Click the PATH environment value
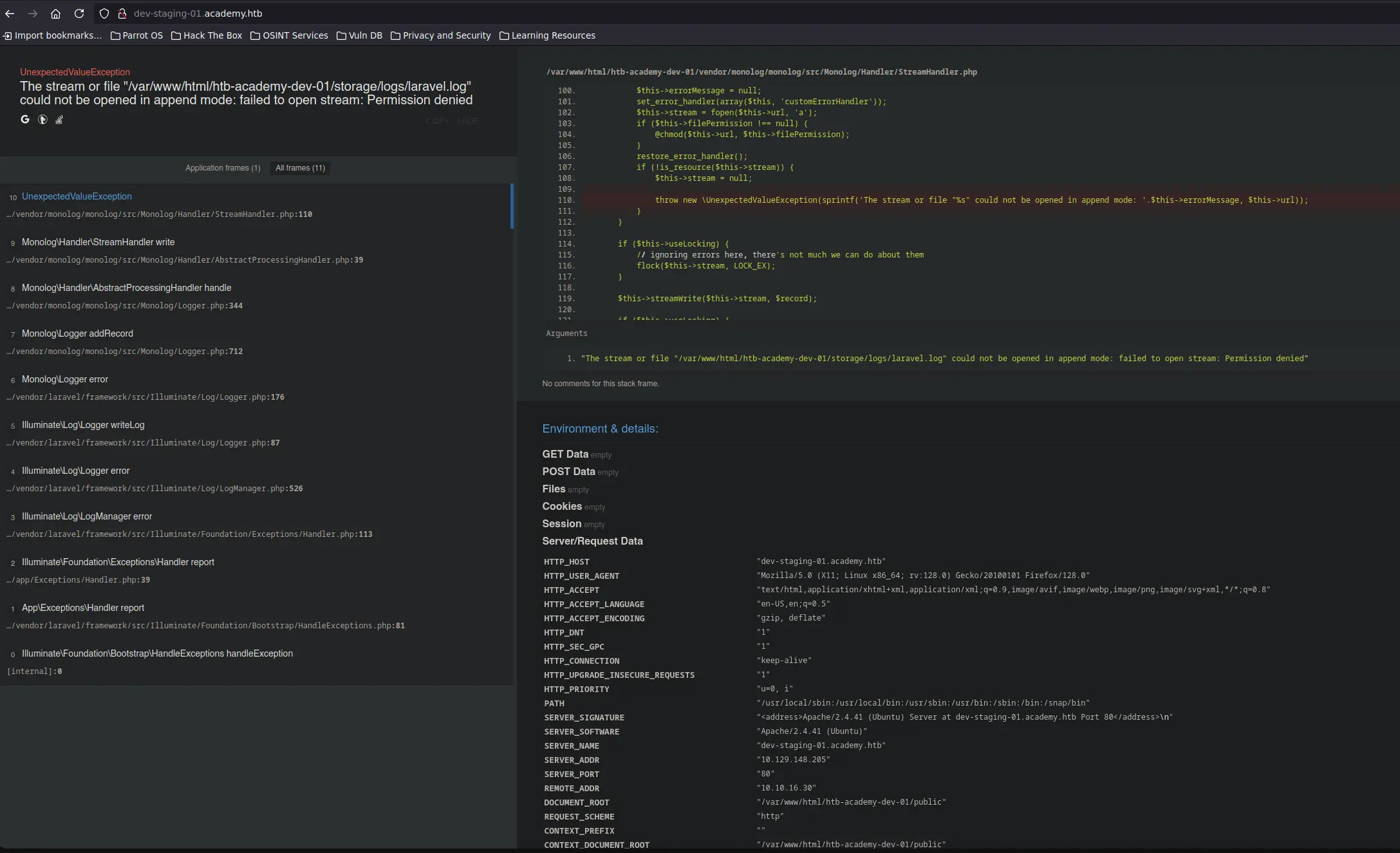 pos(923,703)
